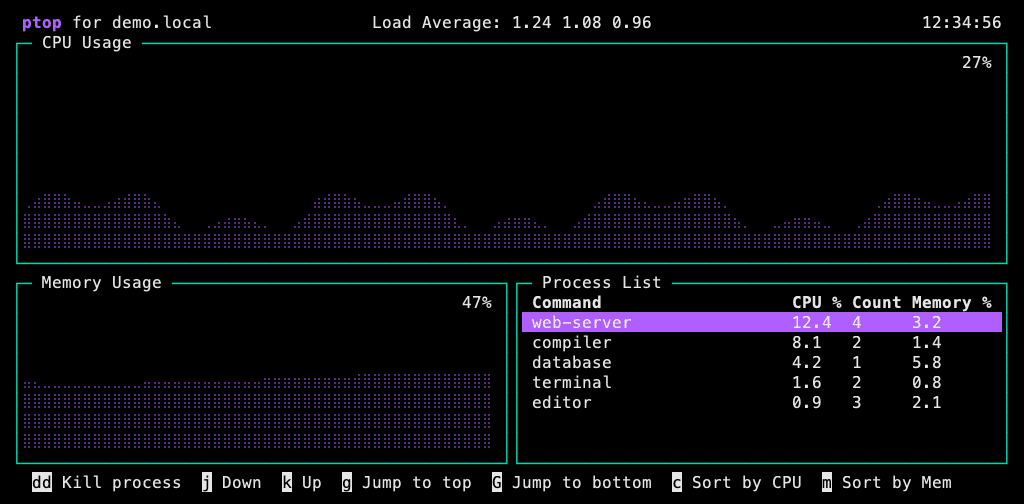
Task: Click the 0.9 CPU value for editor
Action: 807,402
